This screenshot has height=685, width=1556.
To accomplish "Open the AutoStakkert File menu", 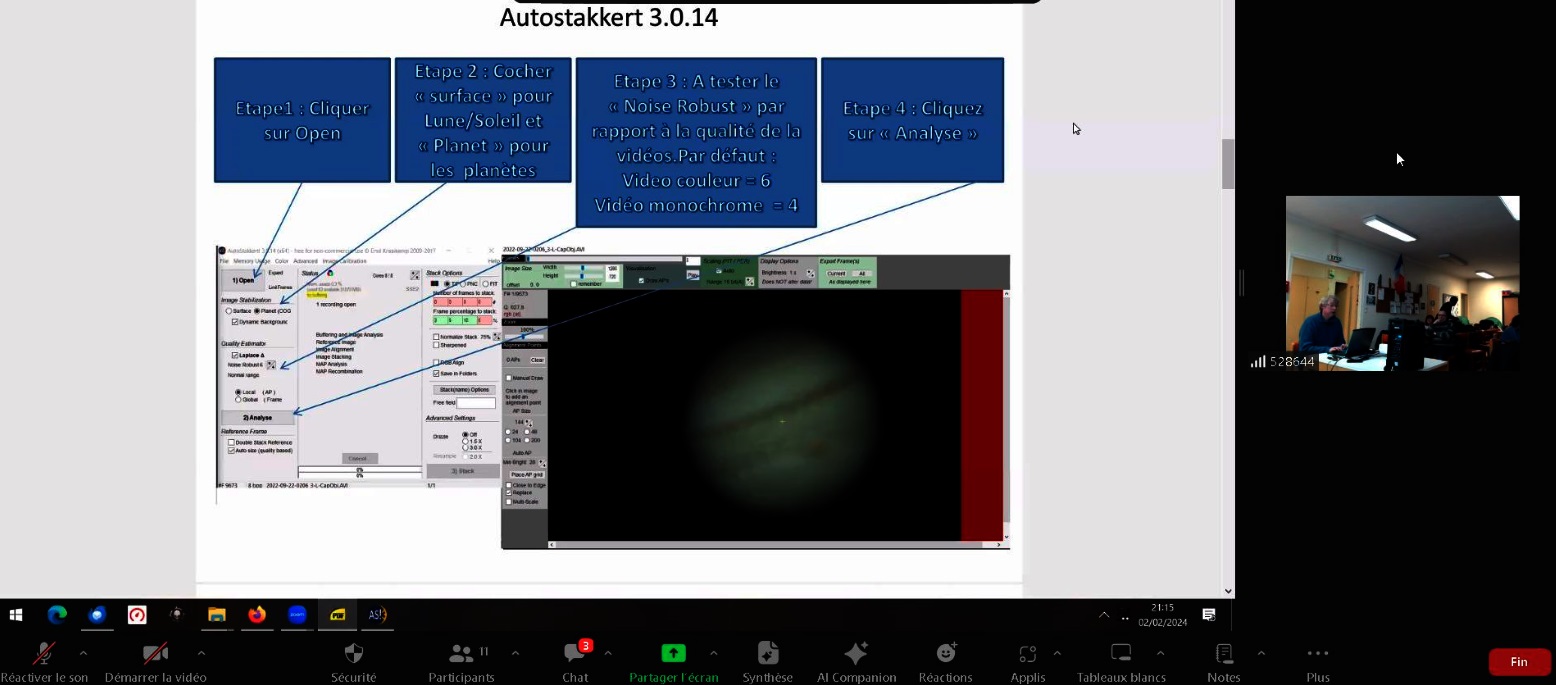I will [224, 261].
